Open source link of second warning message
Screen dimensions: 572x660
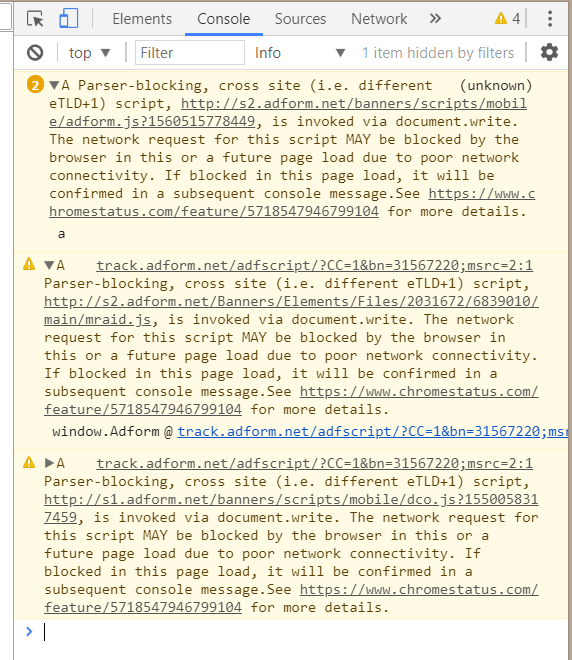314,266
